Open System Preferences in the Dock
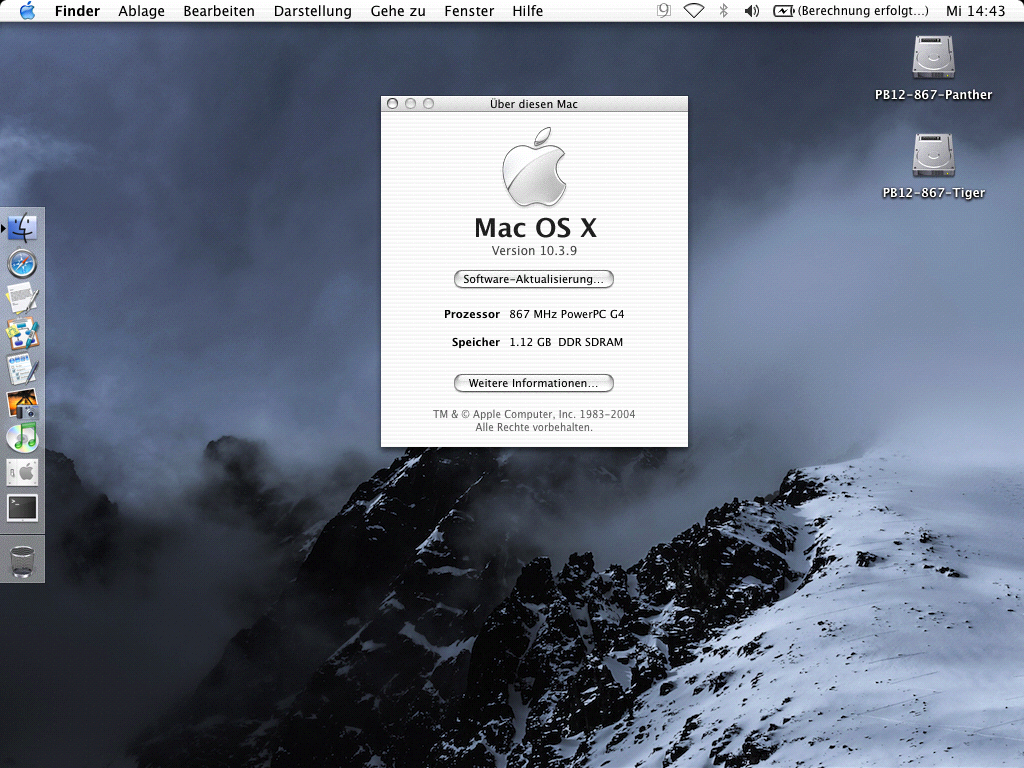 (22, 472)
